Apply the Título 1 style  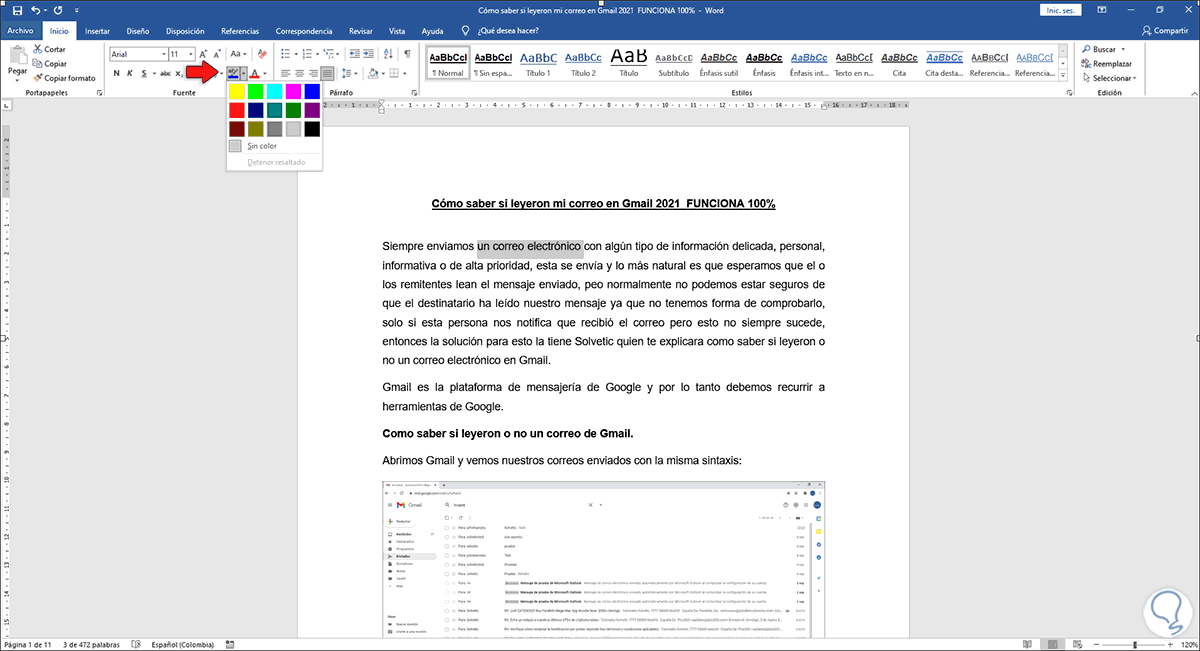tap(539, 63)
